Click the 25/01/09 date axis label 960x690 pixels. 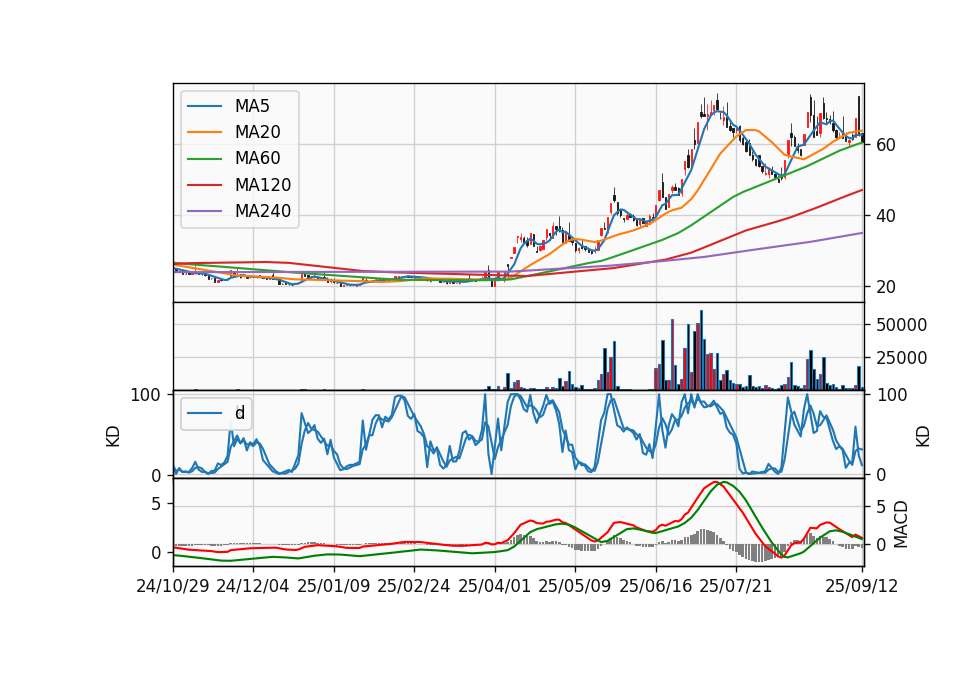click(334, 586)
